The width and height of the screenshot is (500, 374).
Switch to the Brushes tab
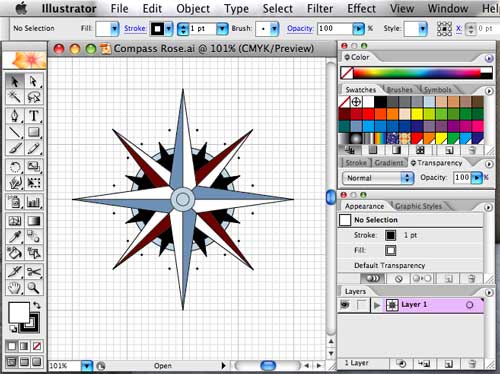click(x=399, y=90)
